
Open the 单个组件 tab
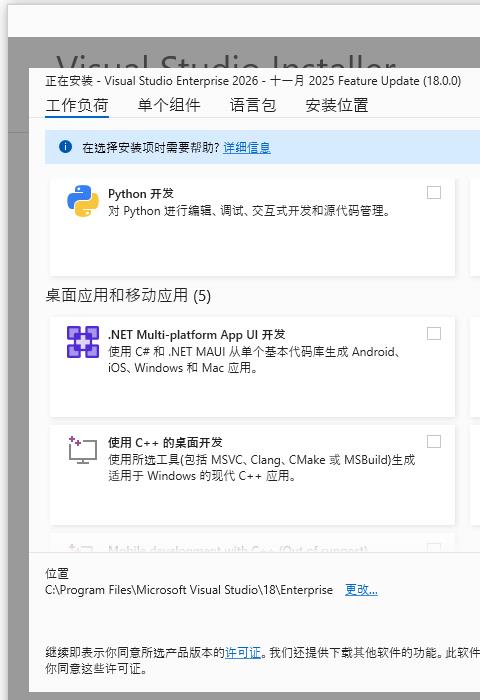point(169,105)
